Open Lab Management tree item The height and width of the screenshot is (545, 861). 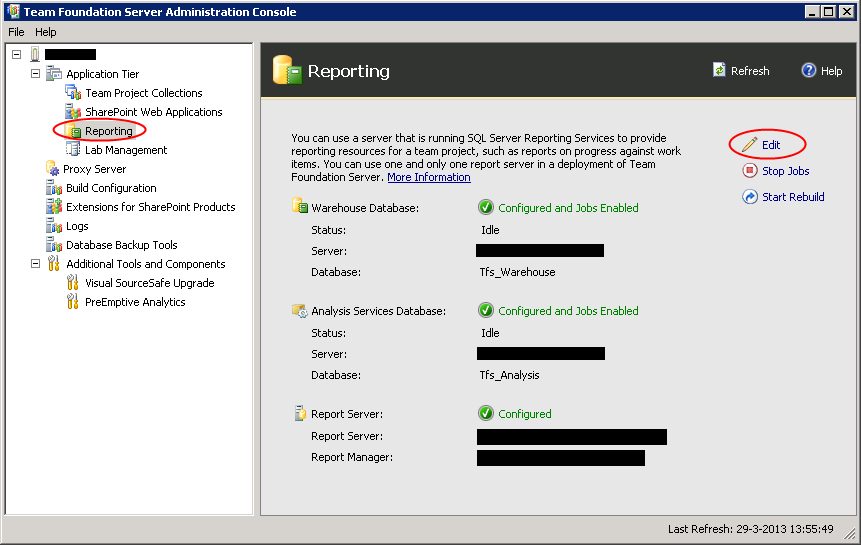tap(126, 150)
